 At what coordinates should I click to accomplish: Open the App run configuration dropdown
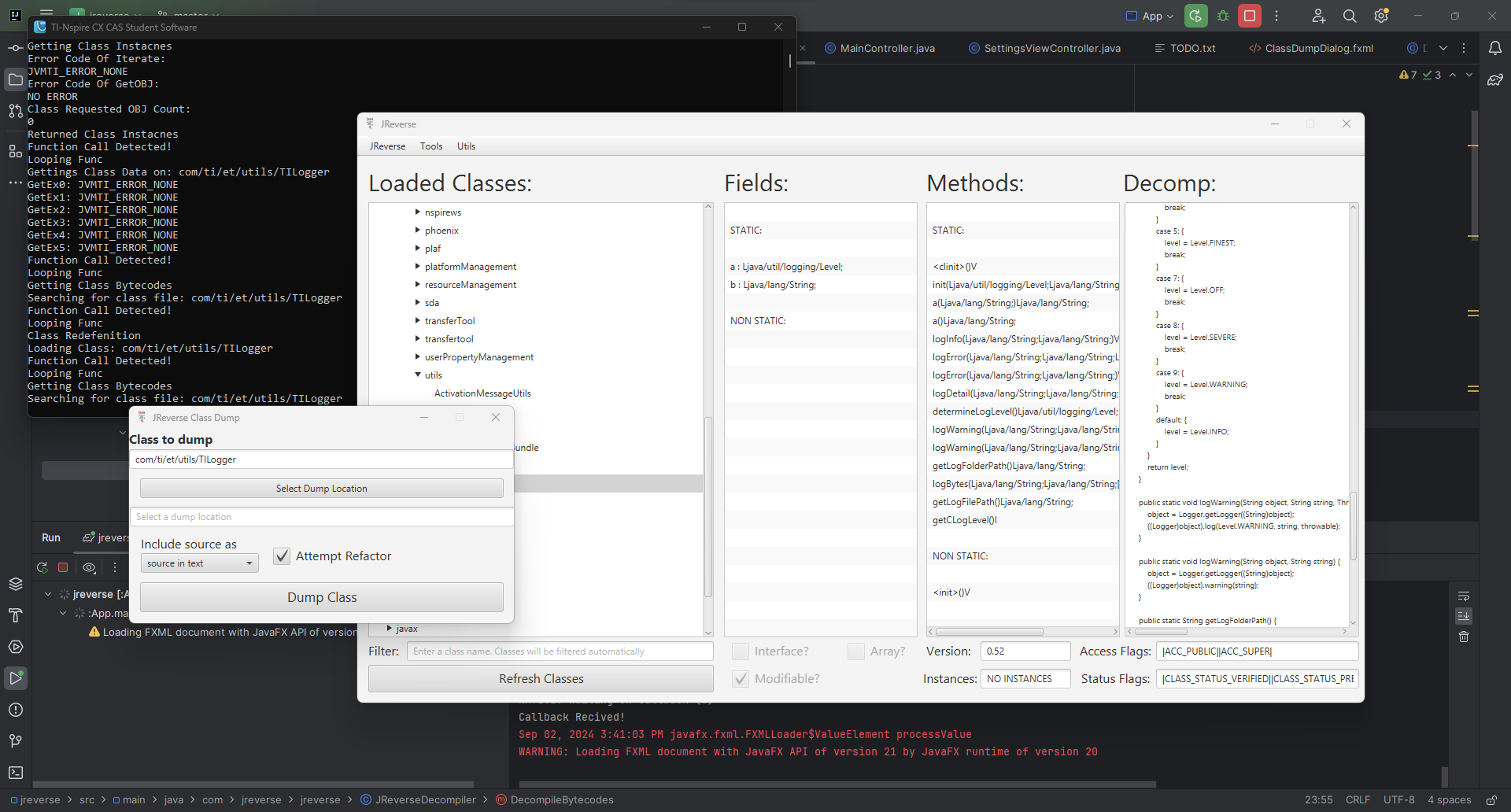pos(1150,16)
